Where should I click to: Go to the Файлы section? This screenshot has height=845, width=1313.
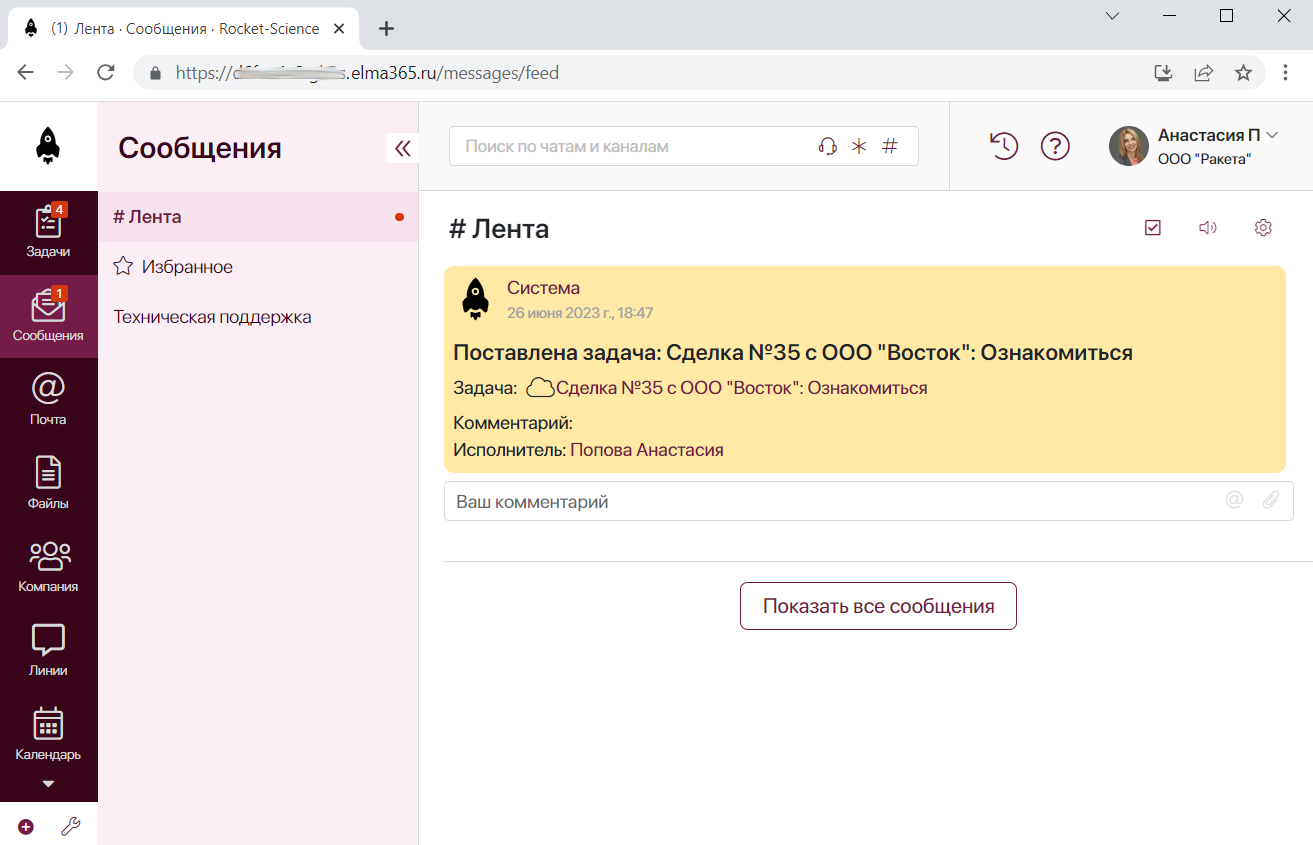click(x=48, y=483)
